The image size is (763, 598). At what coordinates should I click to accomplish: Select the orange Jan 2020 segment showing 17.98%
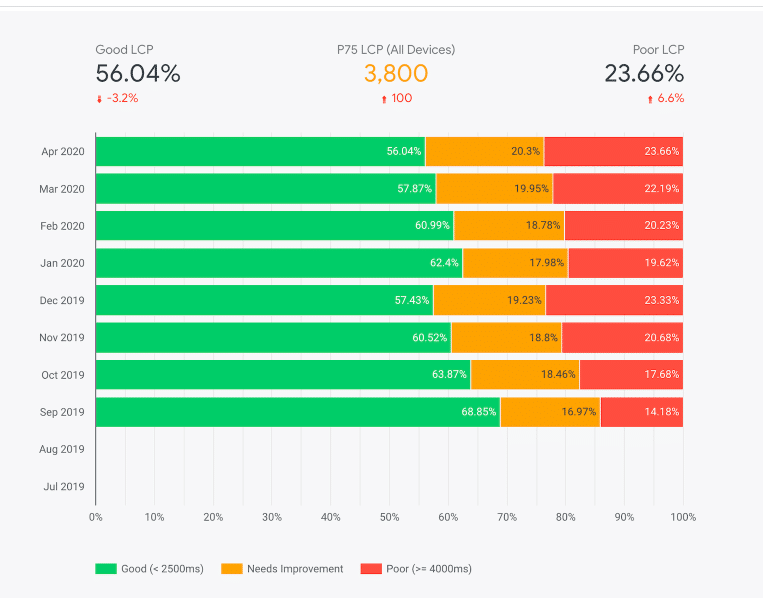(515, 263)
